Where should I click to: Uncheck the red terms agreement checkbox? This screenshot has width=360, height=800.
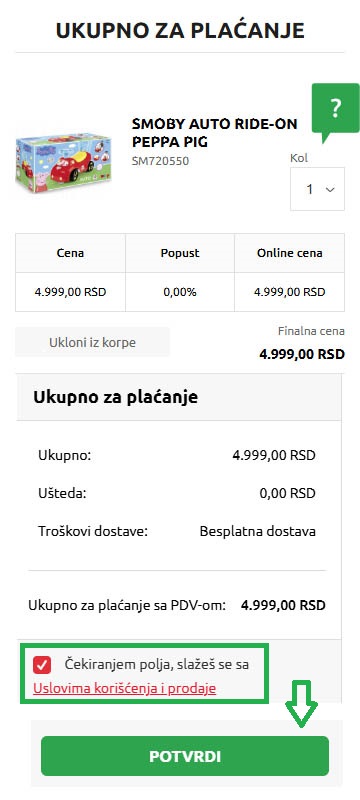point(42,665)
